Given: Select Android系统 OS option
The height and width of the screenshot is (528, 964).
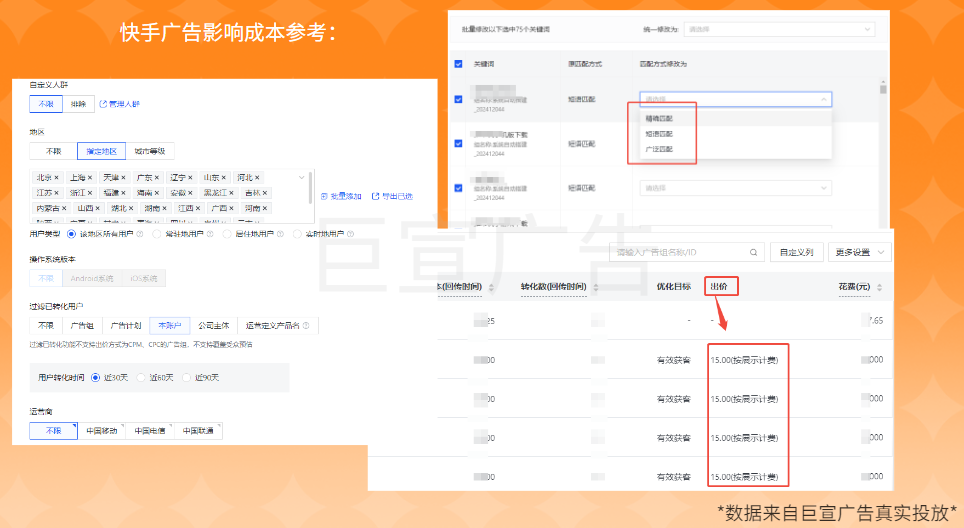Looking at the screenshot, I should point(92,278).
